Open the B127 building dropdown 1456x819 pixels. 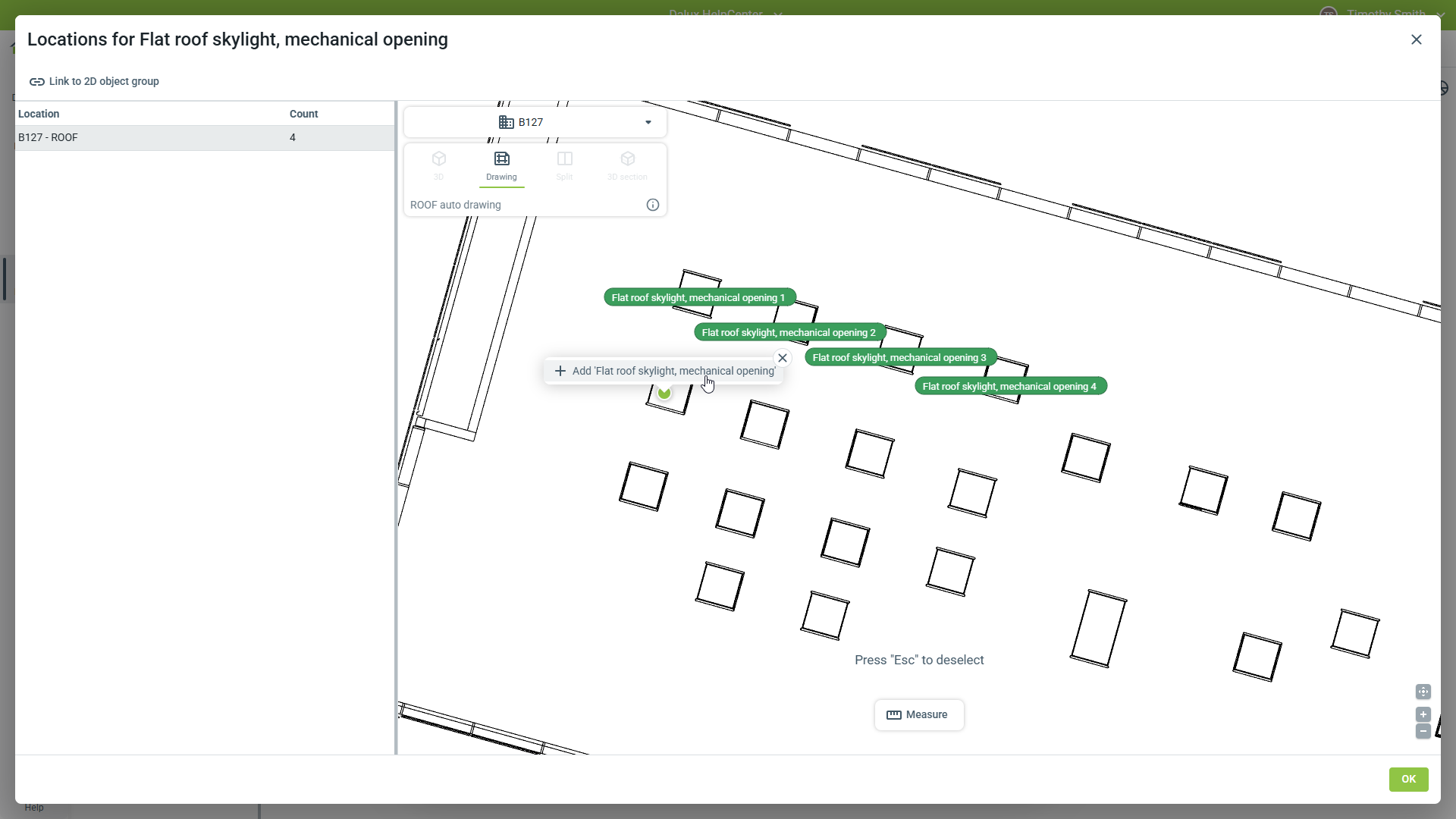tap(535, 122)
